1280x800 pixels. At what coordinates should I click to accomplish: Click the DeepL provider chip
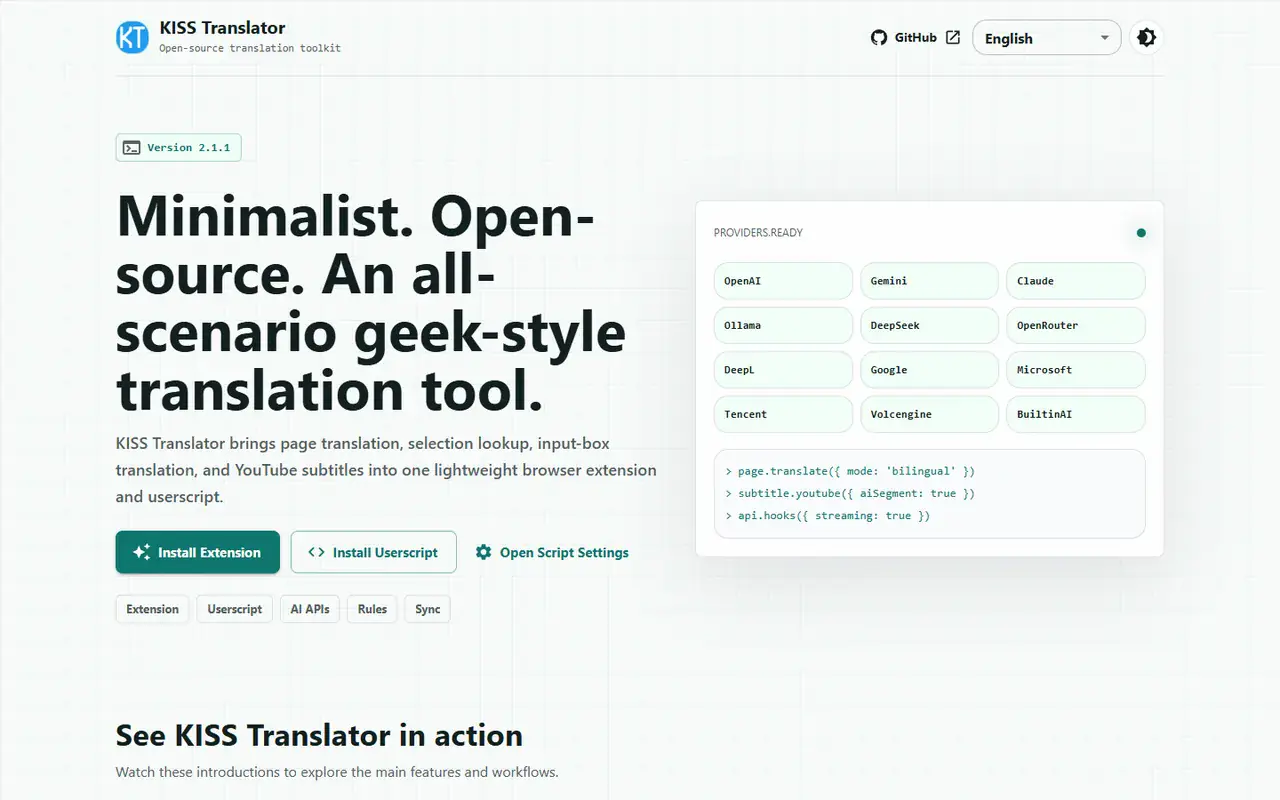[784, 370]
